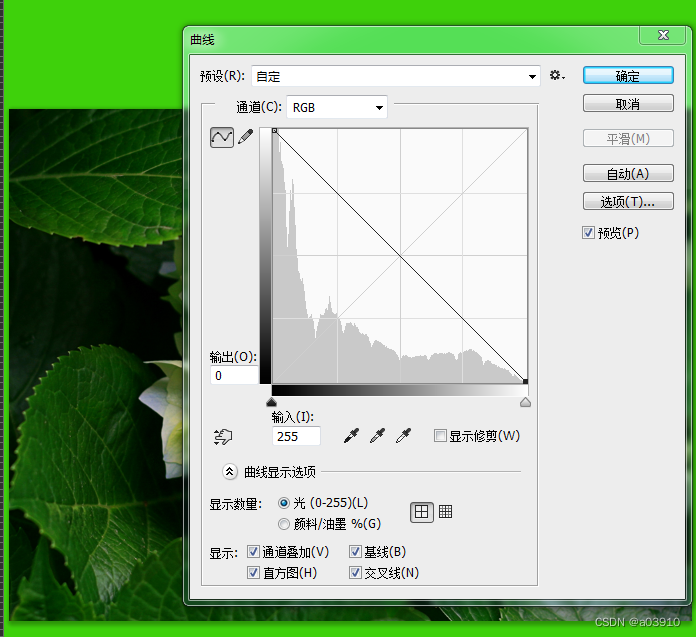This screenshot has height=637, width=696.
Task: Toggle the 预览(P) preview checkbox
Action: [x=588, y=233]
